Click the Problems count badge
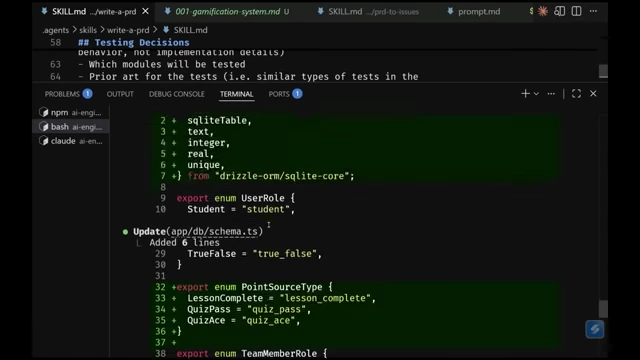The height and width of the screenshot is (360, 640). [x=87, y=94]
